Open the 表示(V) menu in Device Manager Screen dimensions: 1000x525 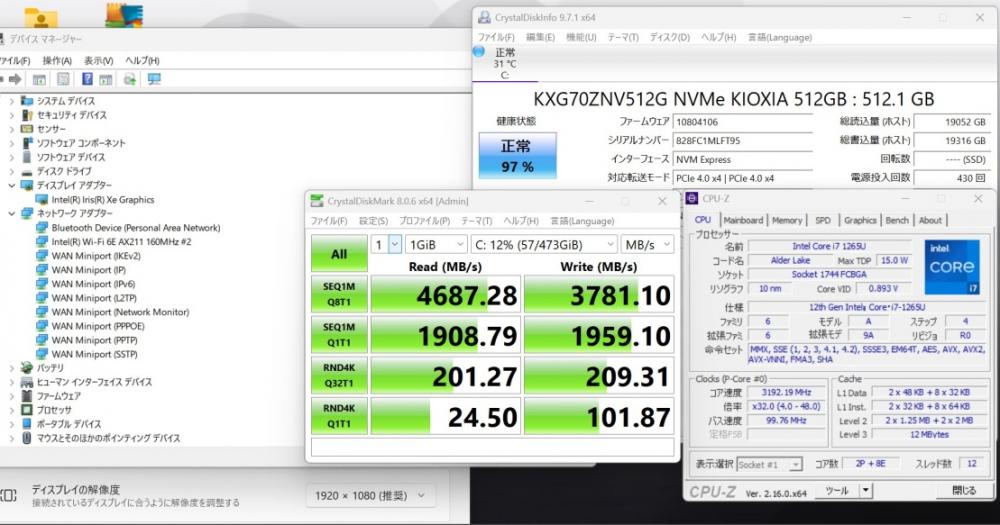click(x=98, y=61)
